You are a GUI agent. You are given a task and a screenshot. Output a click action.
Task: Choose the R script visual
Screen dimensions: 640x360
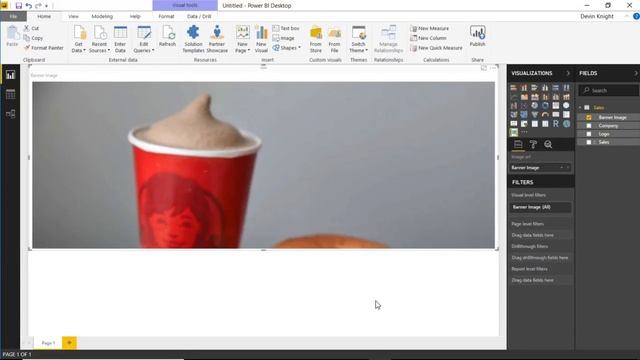point(556,123)
